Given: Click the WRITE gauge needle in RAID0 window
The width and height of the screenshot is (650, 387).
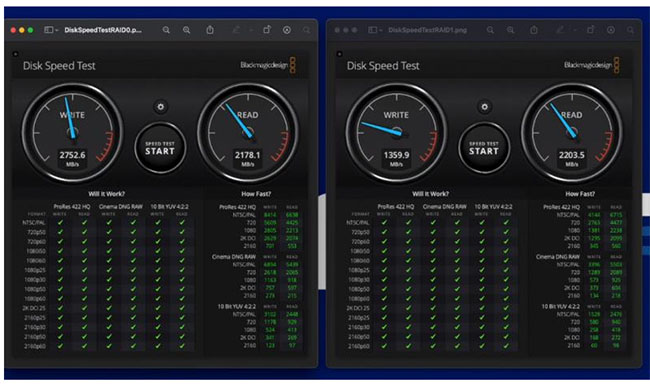Looking at the screenshot, I should (x=70, y=117).
